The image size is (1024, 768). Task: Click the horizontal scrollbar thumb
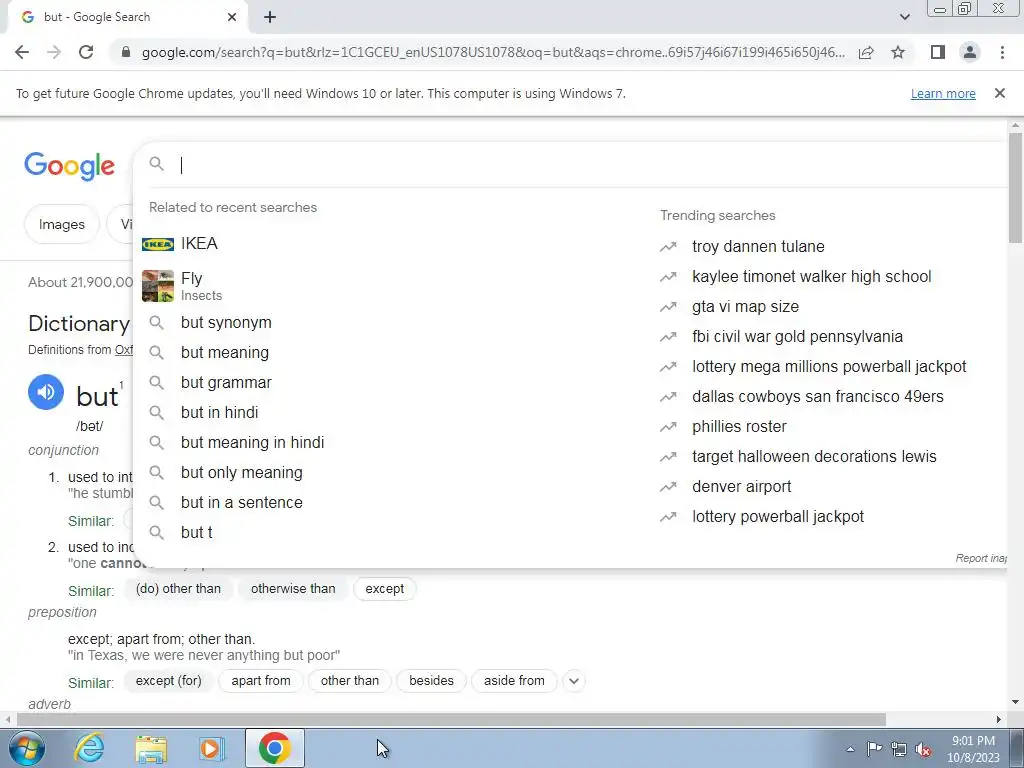tap(451, 720)
